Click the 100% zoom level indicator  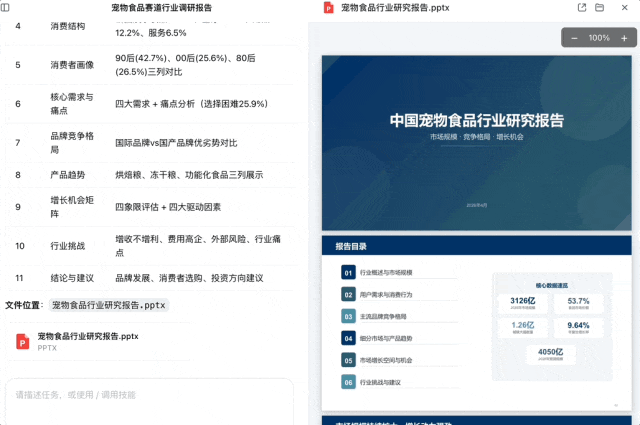pyautogui.click(x=598, y=38)
